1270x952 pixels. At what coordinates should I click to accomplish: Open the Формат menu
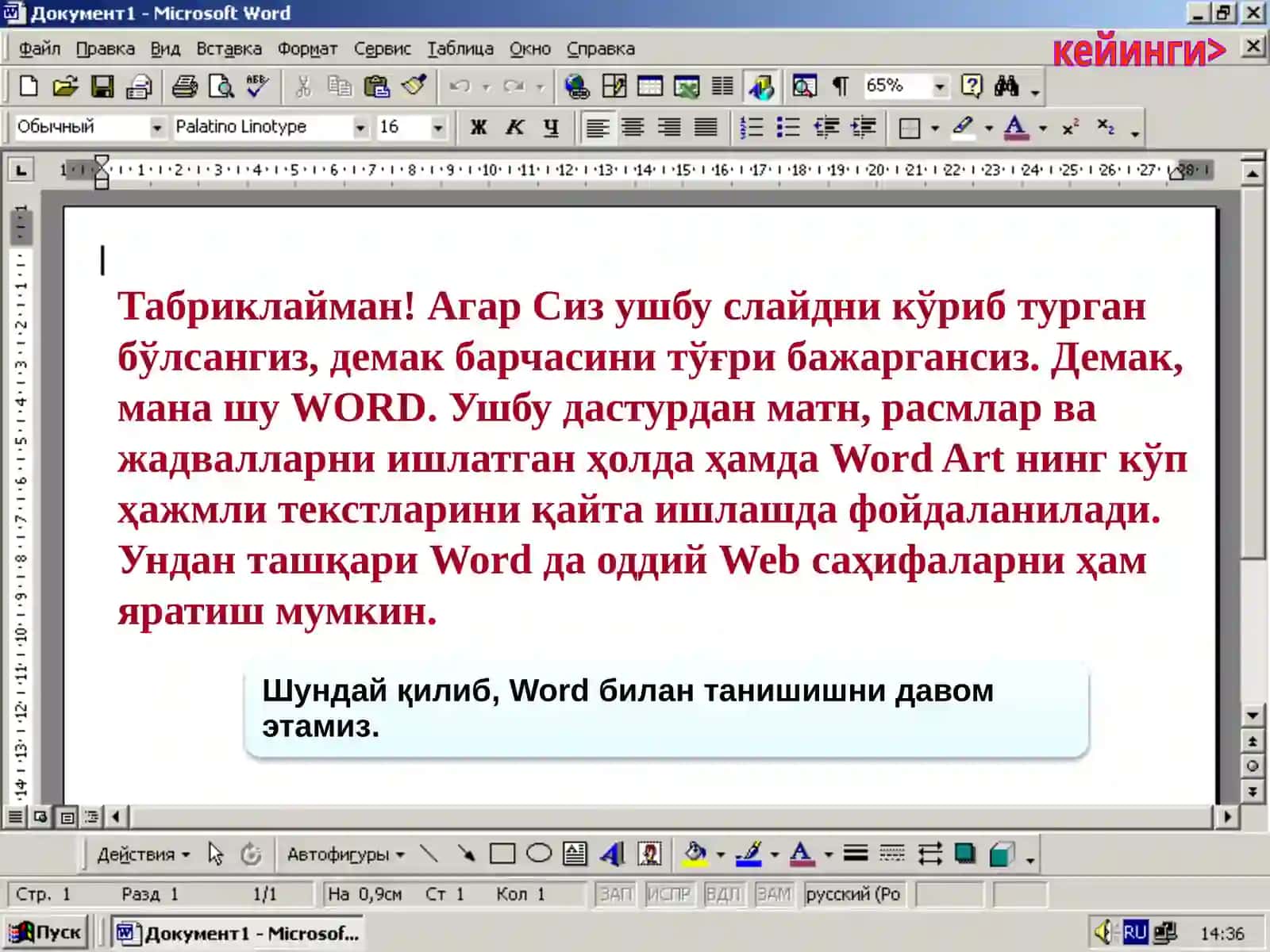pos(307,48)
